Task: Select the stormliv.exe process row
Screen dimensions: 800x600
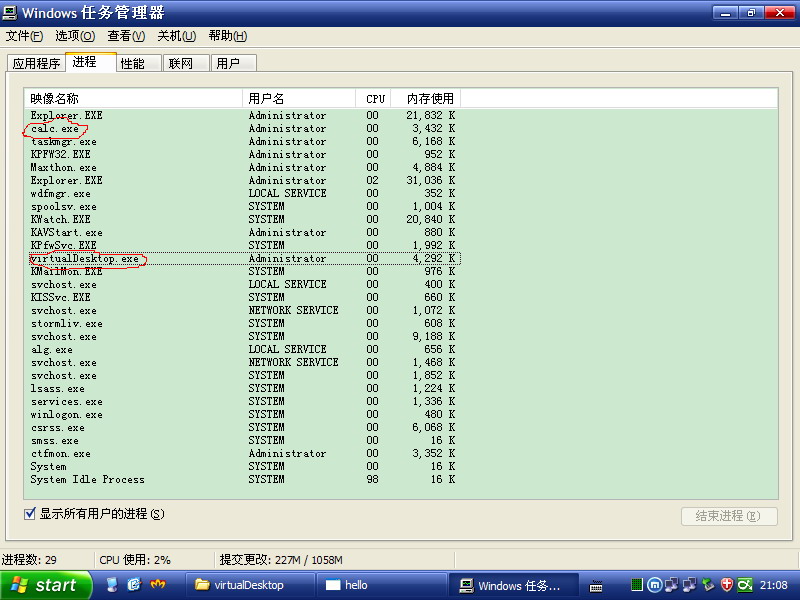Action: pos(242,323)
